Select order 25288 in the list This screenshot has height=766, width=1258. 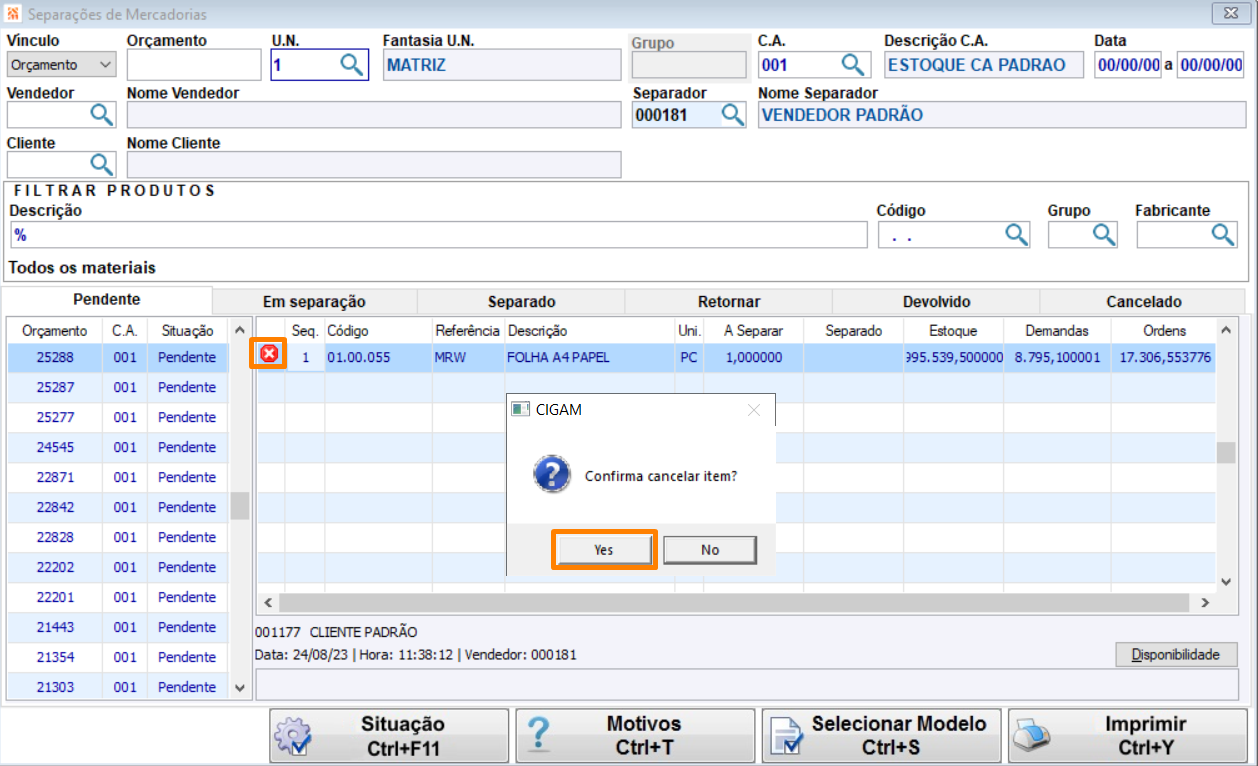point(118,357)
